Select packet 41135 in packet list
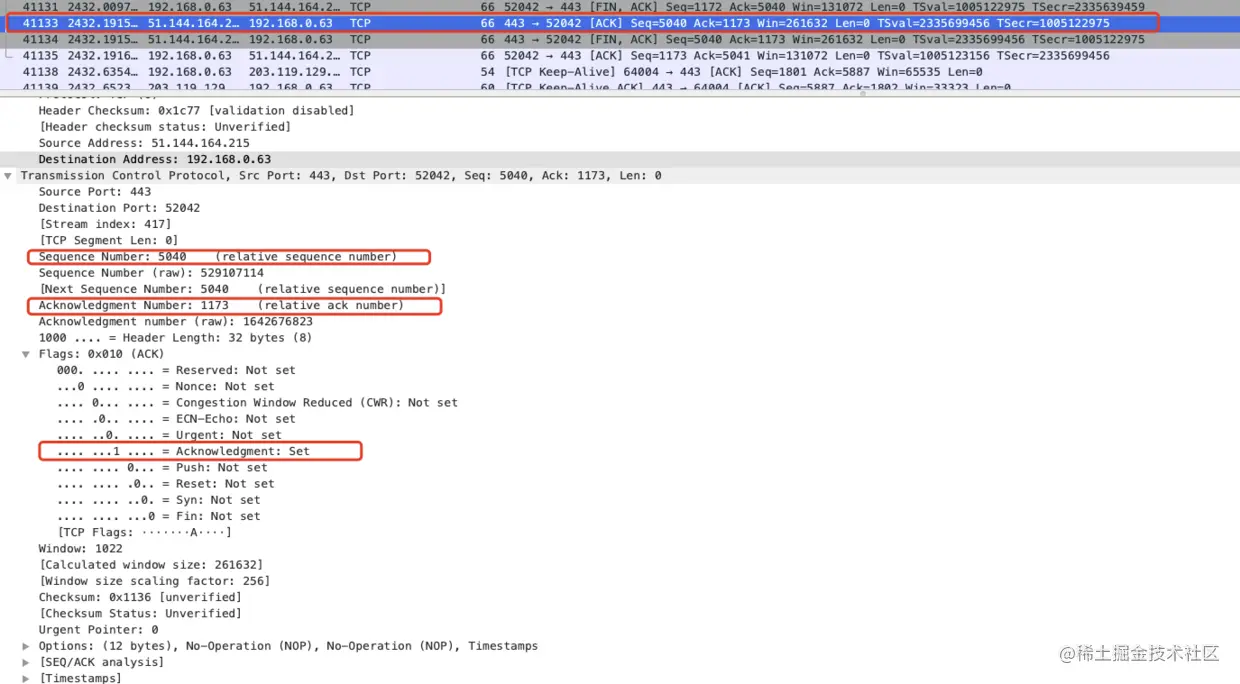This screenshot has height=684, width=1240. point(620,56)
